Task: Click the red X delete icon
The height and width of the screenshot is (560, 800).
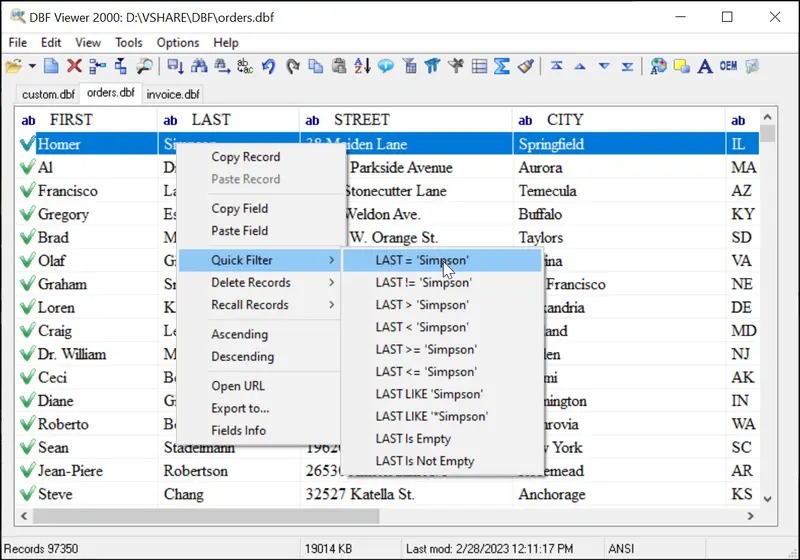Action: tap(74, 67)
